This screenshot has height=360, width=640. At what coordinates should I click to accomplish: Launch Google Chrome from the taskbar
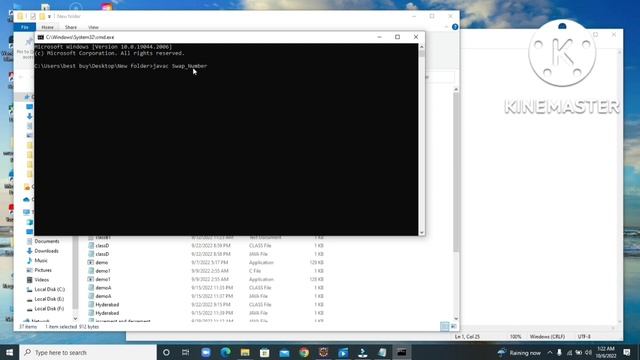pos(304,352)
